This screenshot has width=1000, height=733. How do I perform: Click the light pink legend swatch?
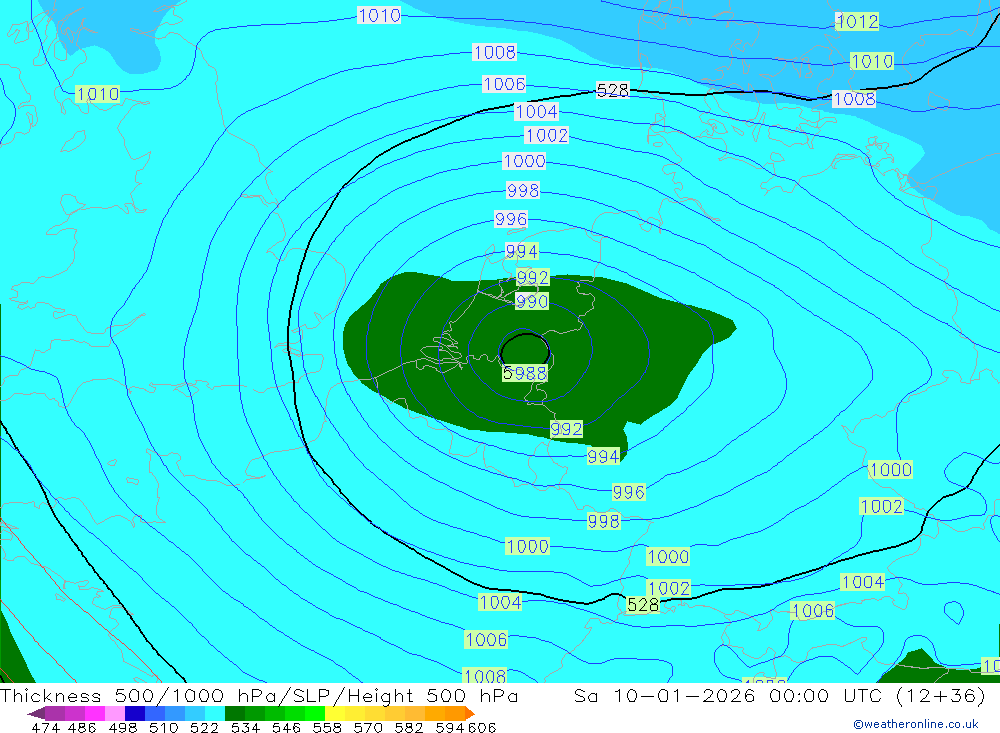[x=115, y=713]
